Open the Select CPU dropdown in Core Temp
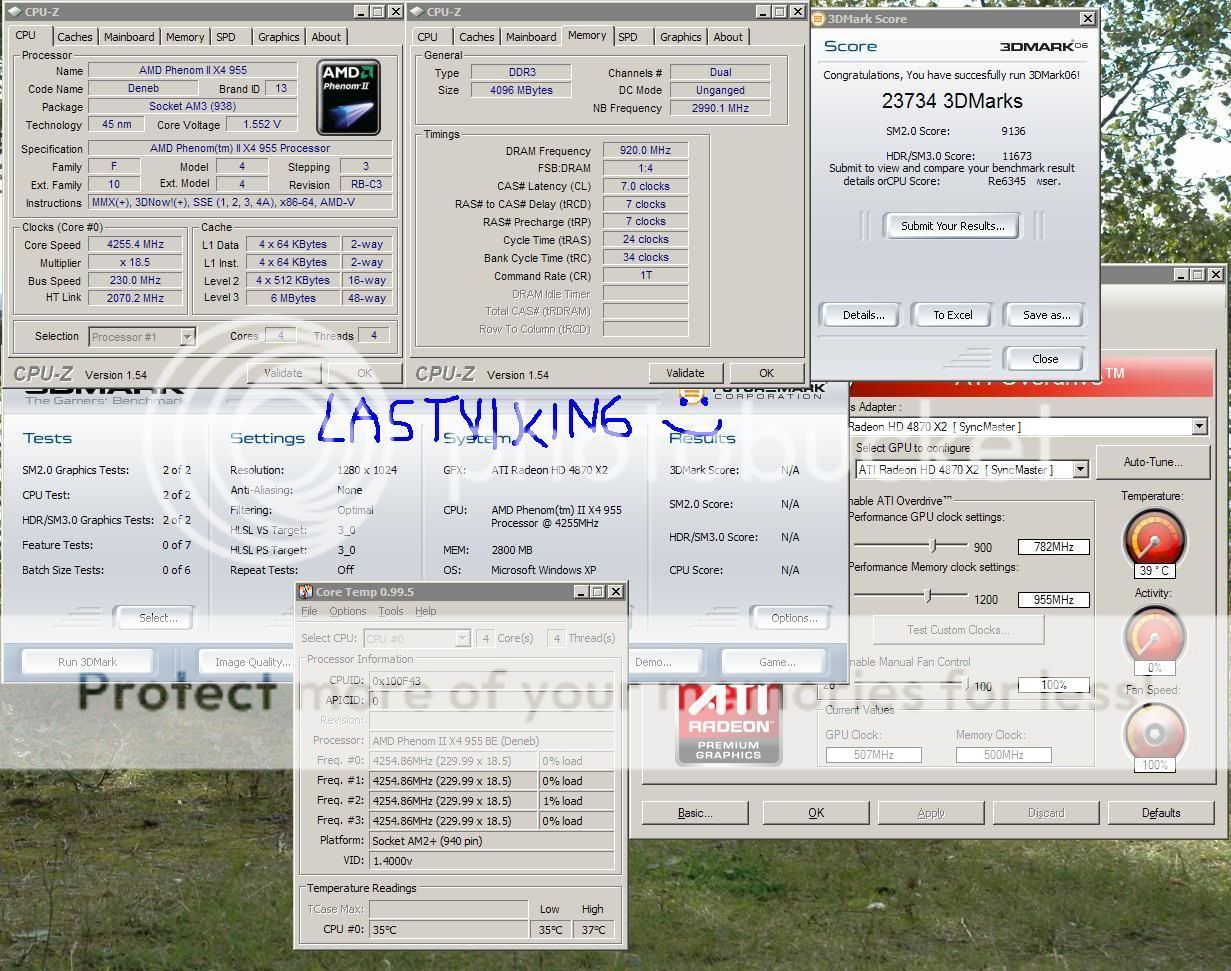The width and height of the screenshot is (1231, 971). (x=461, y=638)
